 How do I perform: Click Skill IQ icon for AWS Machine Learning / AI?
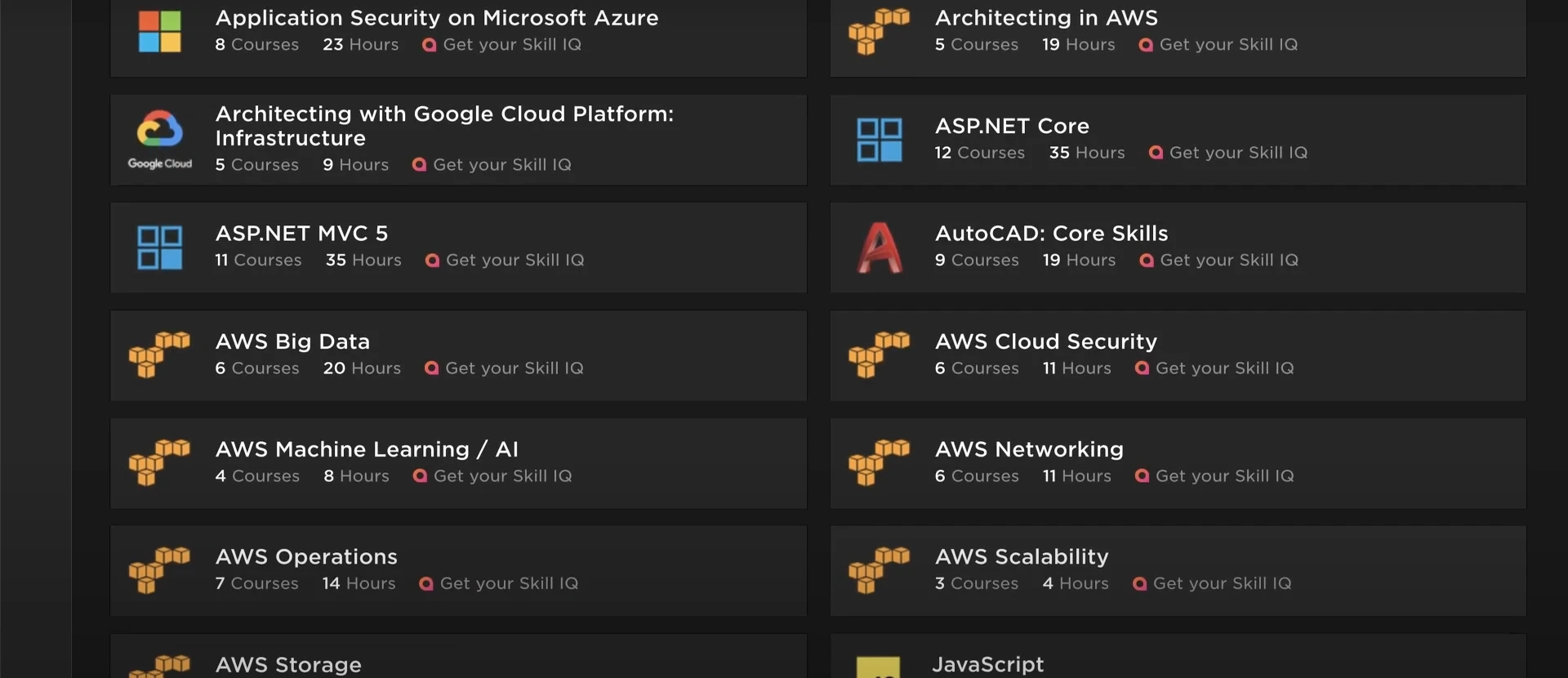(x=421, y=476)
